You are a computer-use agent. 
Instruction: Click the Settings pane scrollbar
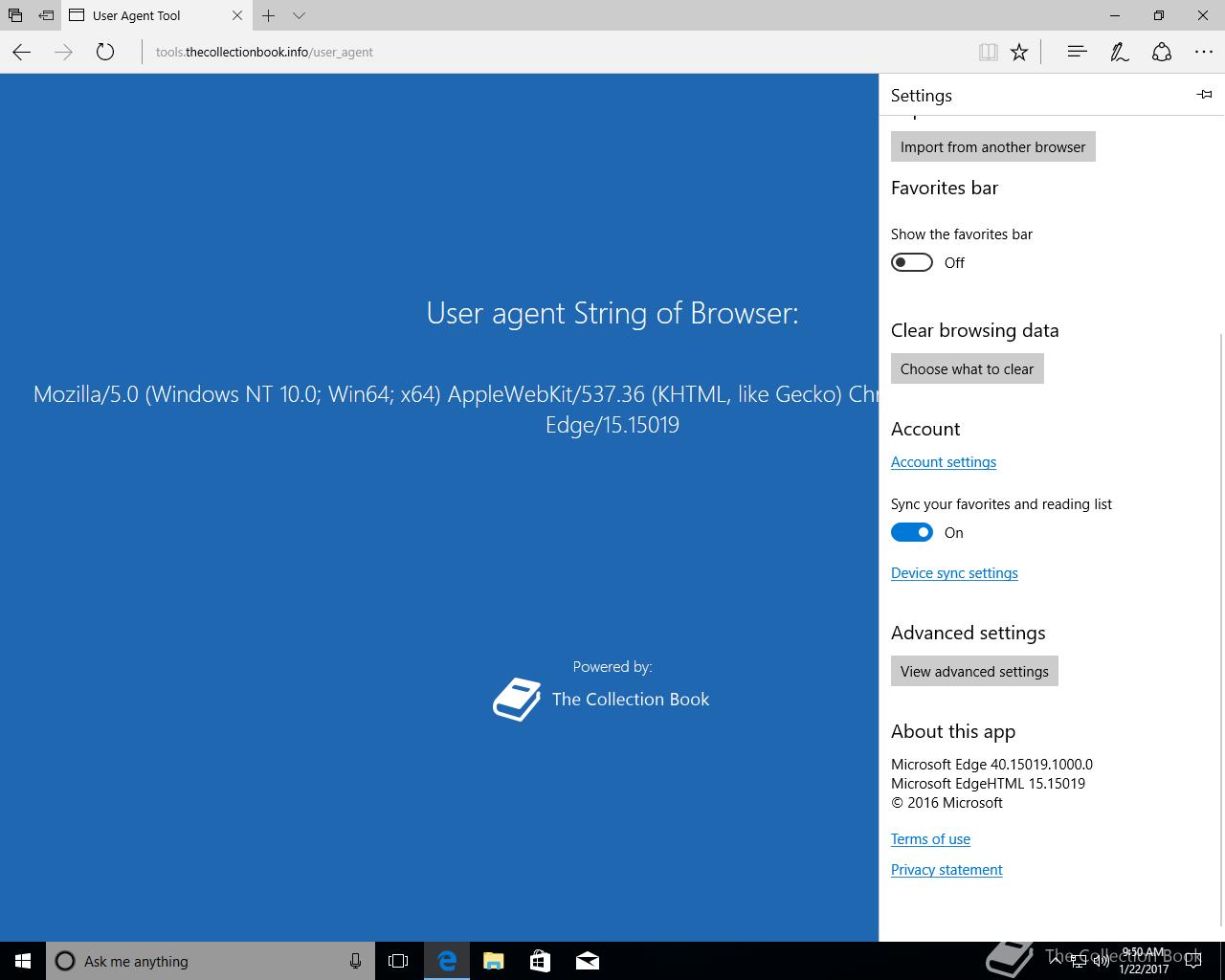pos(1221,630)
